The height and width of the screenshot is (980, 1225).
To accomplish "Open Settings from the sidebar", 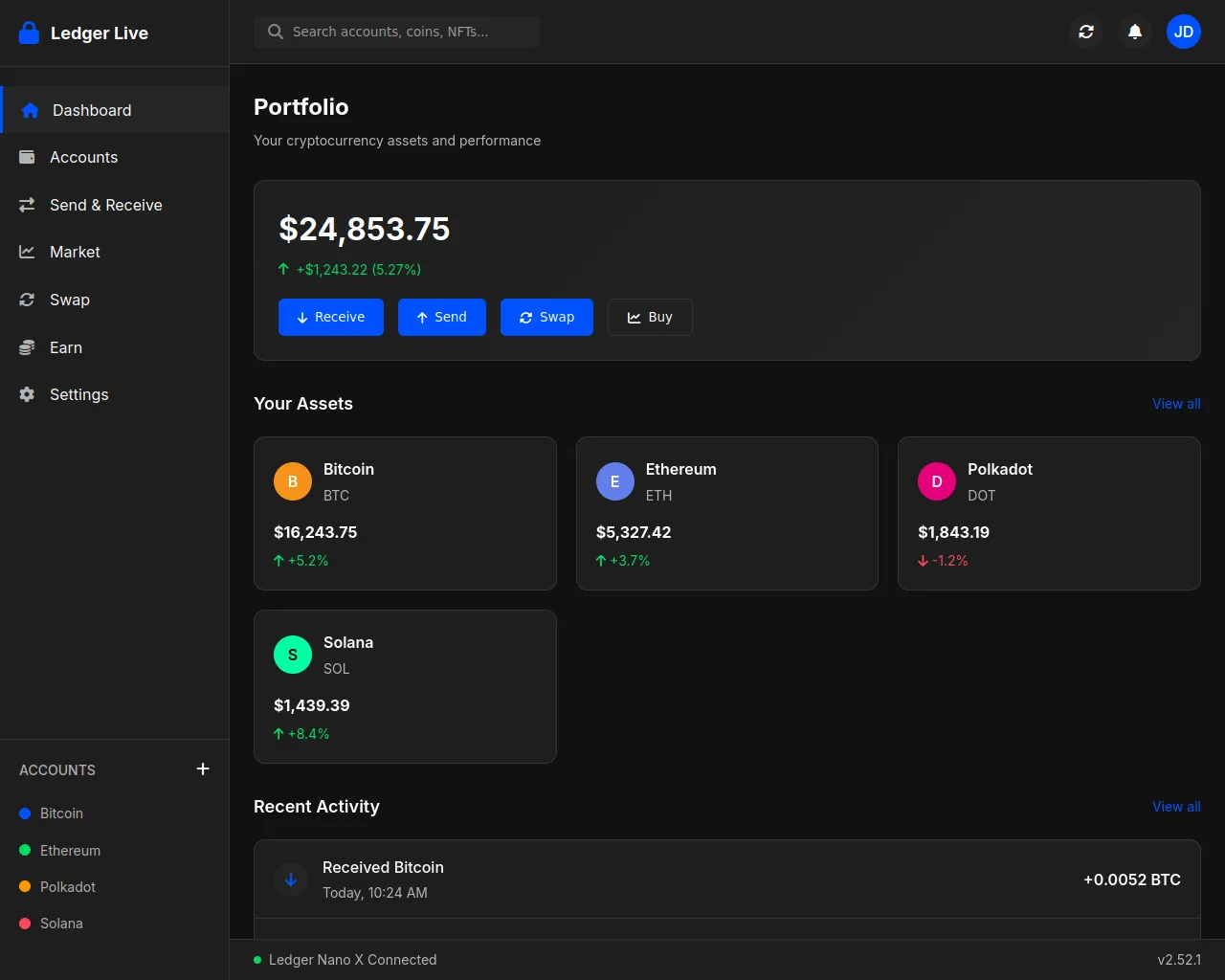I will click(x=115, y=394).
